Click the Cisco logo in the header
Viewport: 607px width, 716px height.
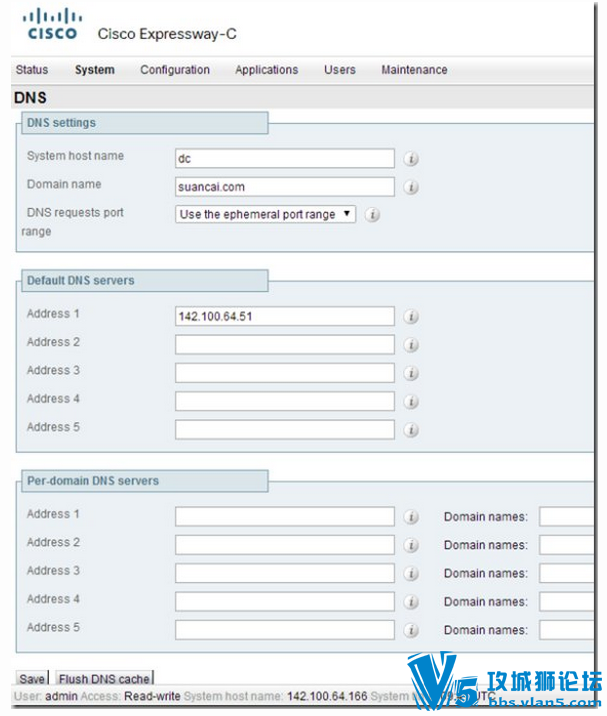[53, 23]
